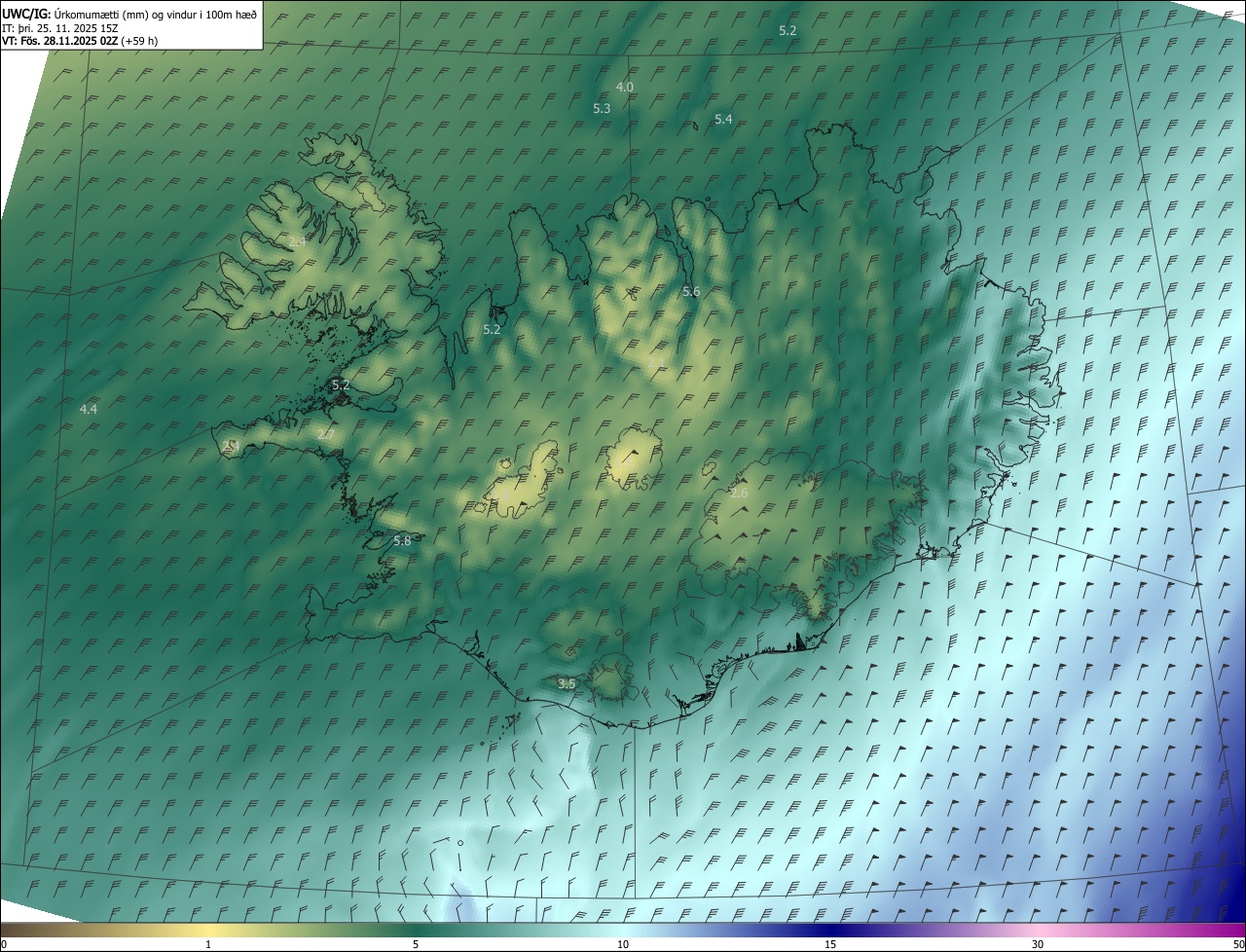Click the 2.6 value label on Vatnajökull glacier

(739, 494)
